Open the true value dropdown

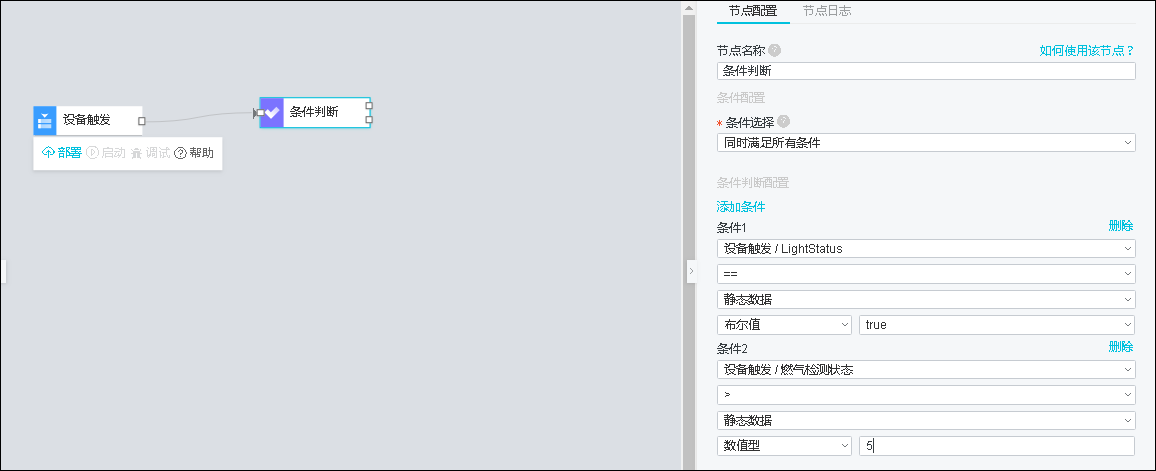[997, 324]
